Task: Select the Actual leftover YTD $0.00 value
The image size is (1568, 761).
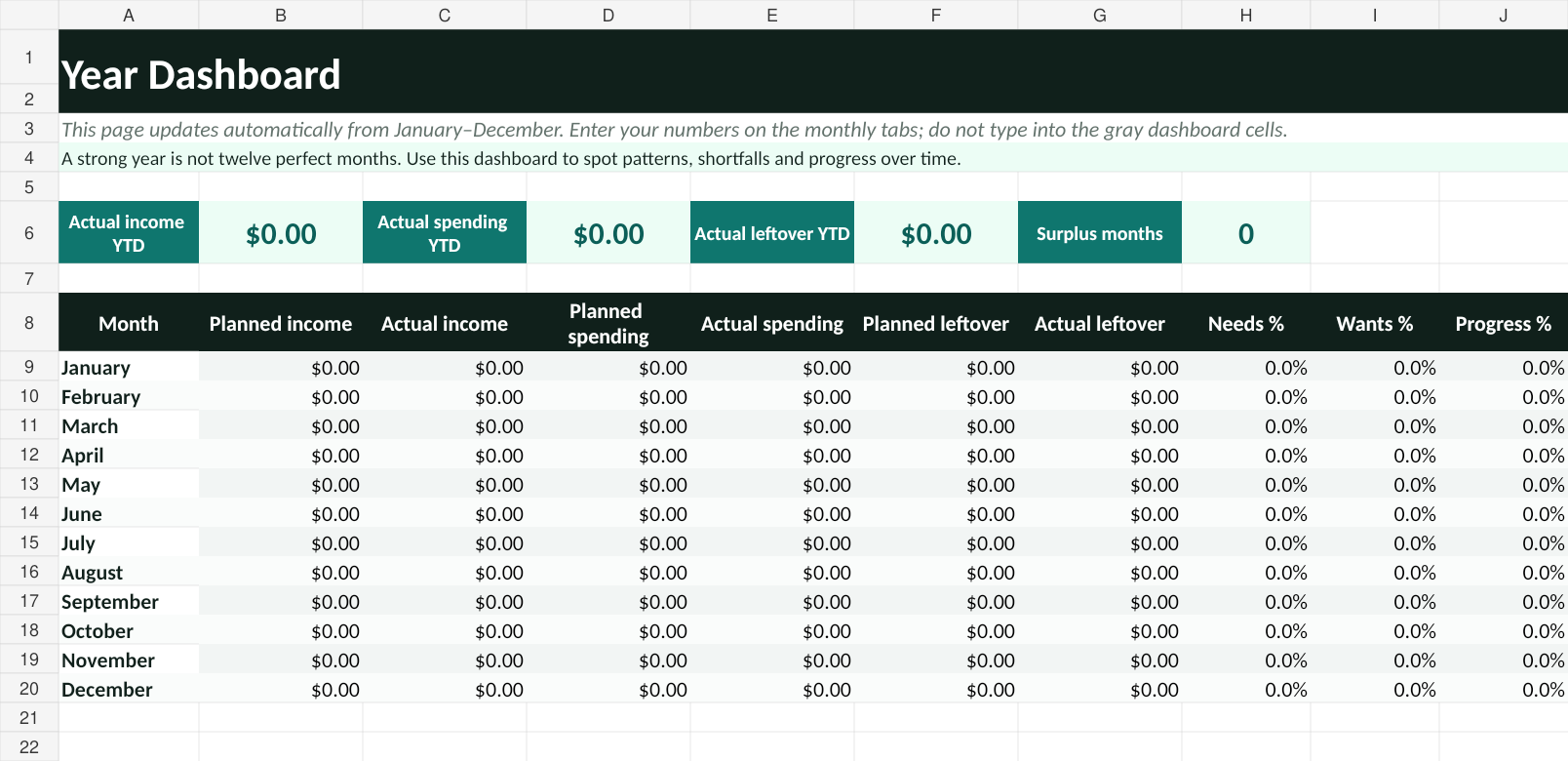Action: (x=936, y=233)
